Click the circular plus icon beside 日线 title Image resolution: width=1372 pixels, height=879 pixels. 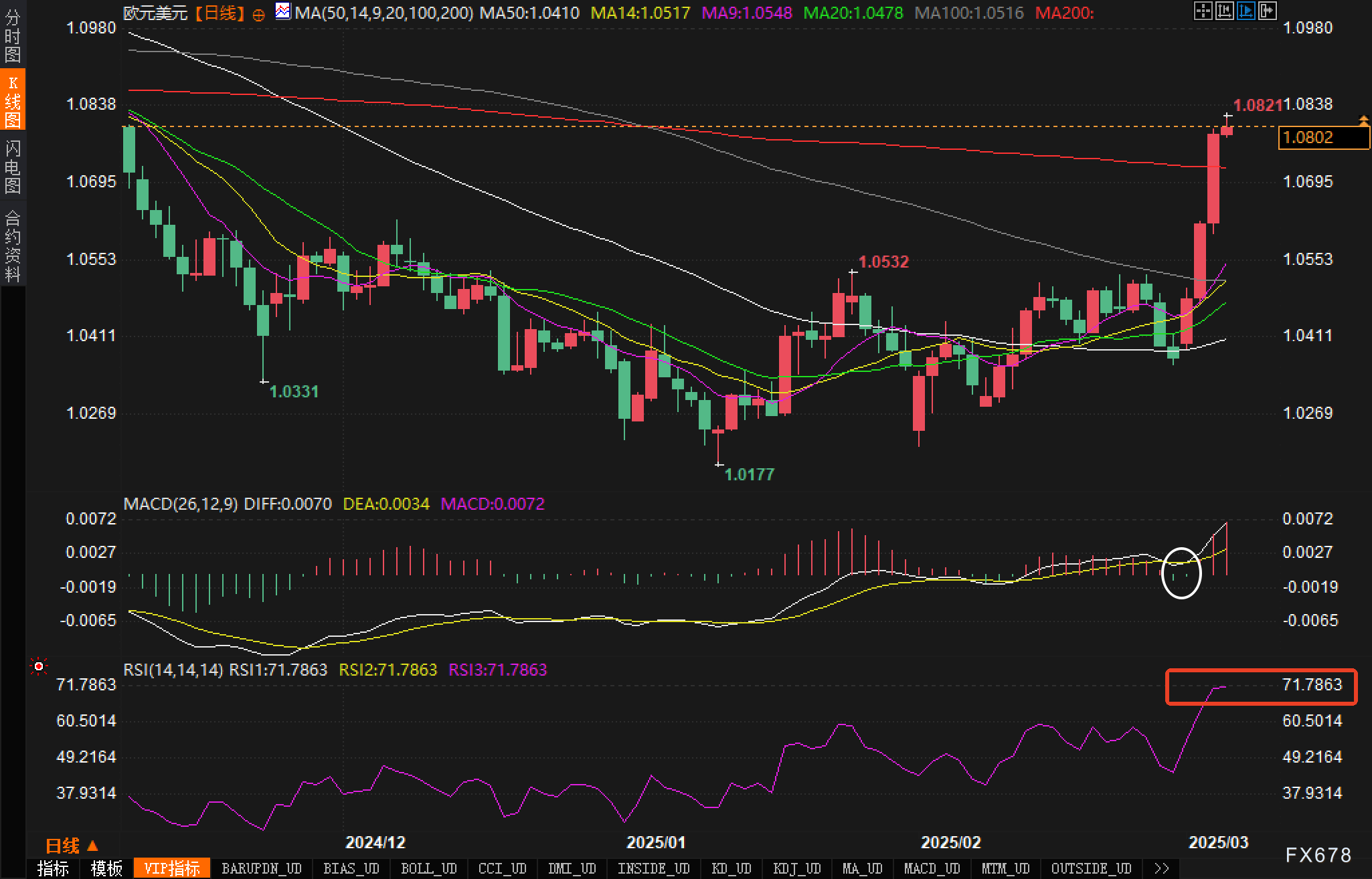(x=259, y=14)
